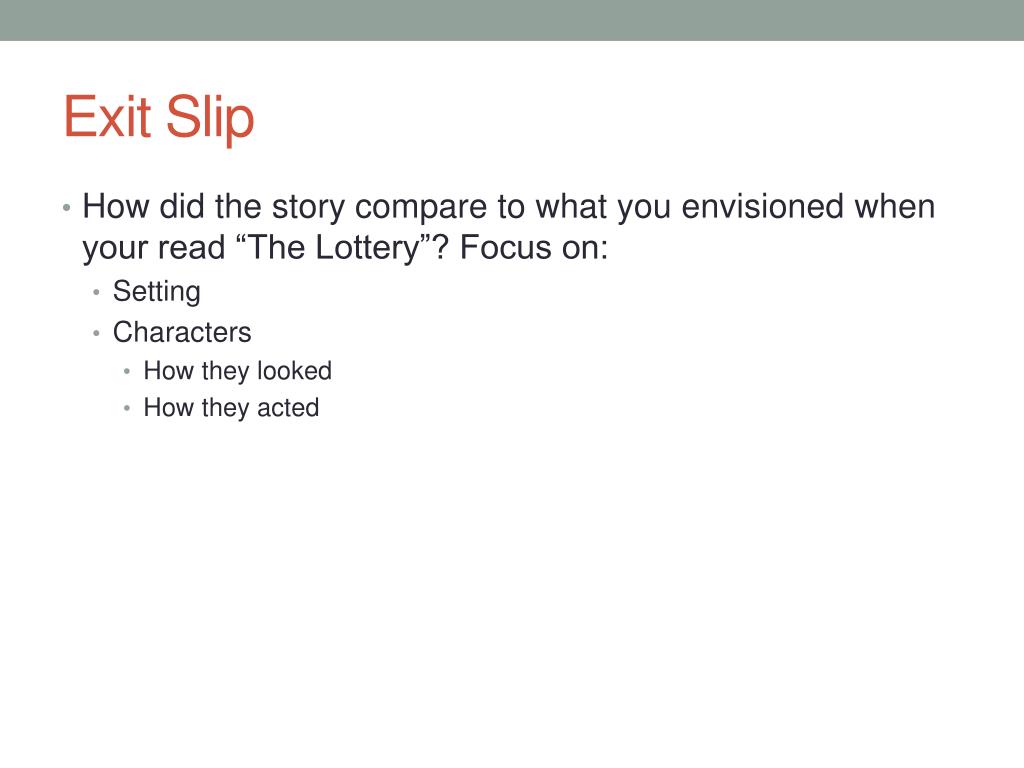Click the "Exit Slip" slide title
This screenshot has width=1024, height=768.
pyautogui.click(x=159, y=118)
